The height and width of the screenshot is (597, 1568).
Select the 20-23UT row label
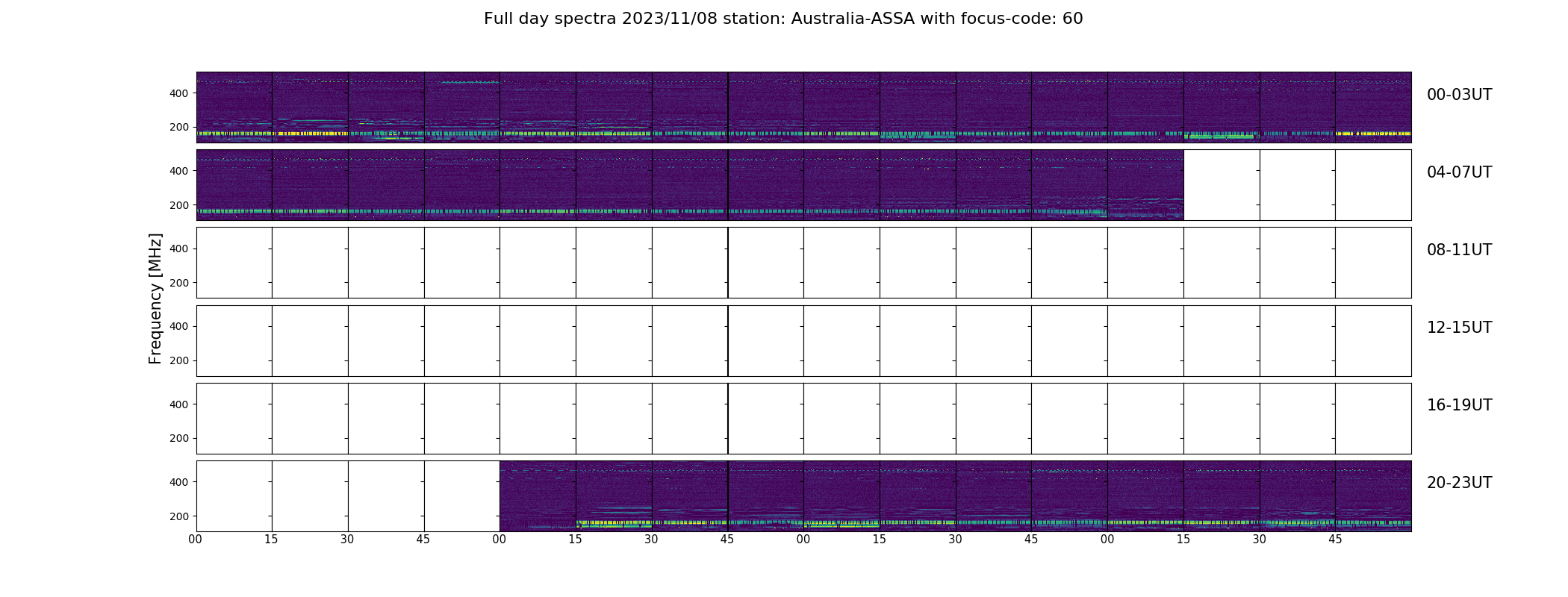click(1459, 483)
